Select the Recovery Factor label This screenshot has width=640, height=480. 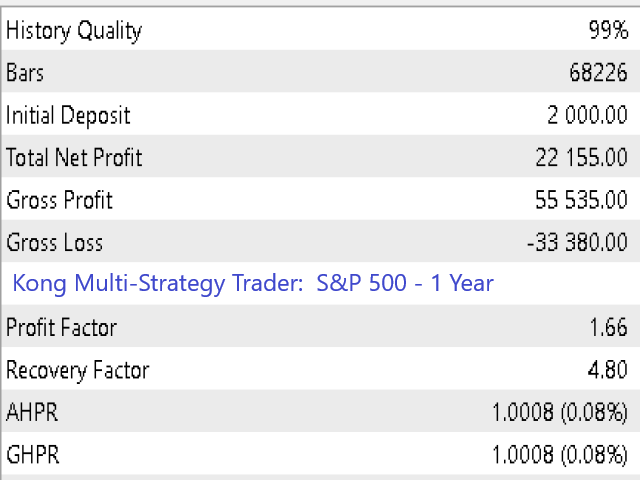tap(78, 371)
